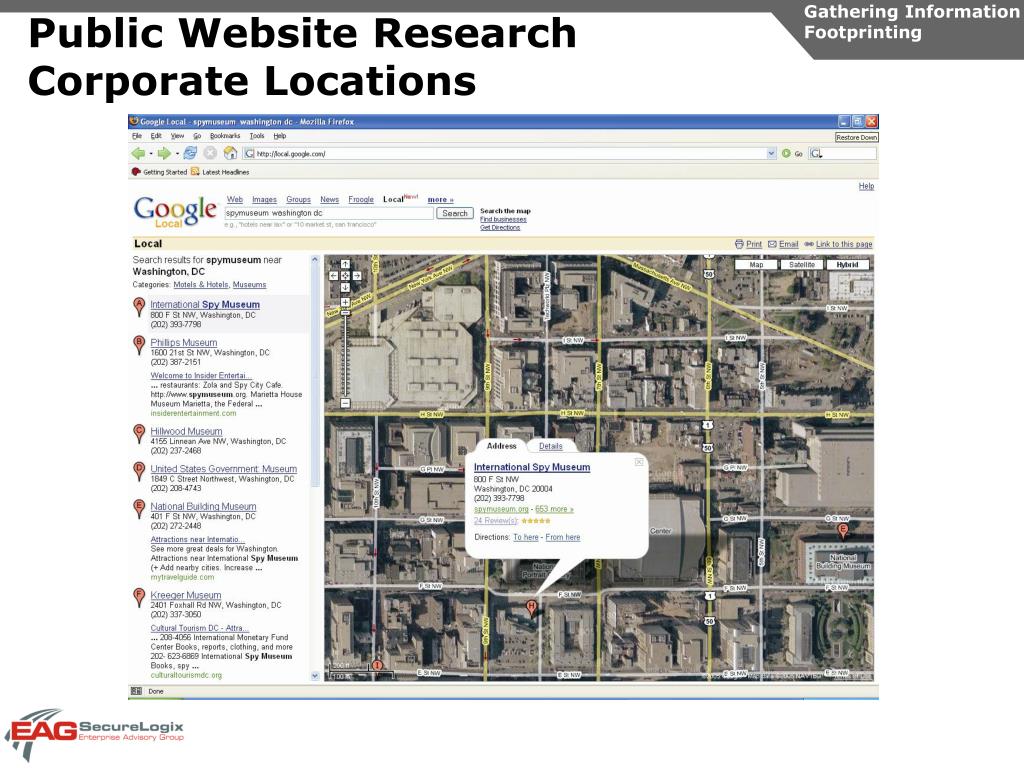Image resolution: width=1024 pixels, height=768 pixels.
Task: Open the Getting Started bookmark
Action: [x=159, y=172]
